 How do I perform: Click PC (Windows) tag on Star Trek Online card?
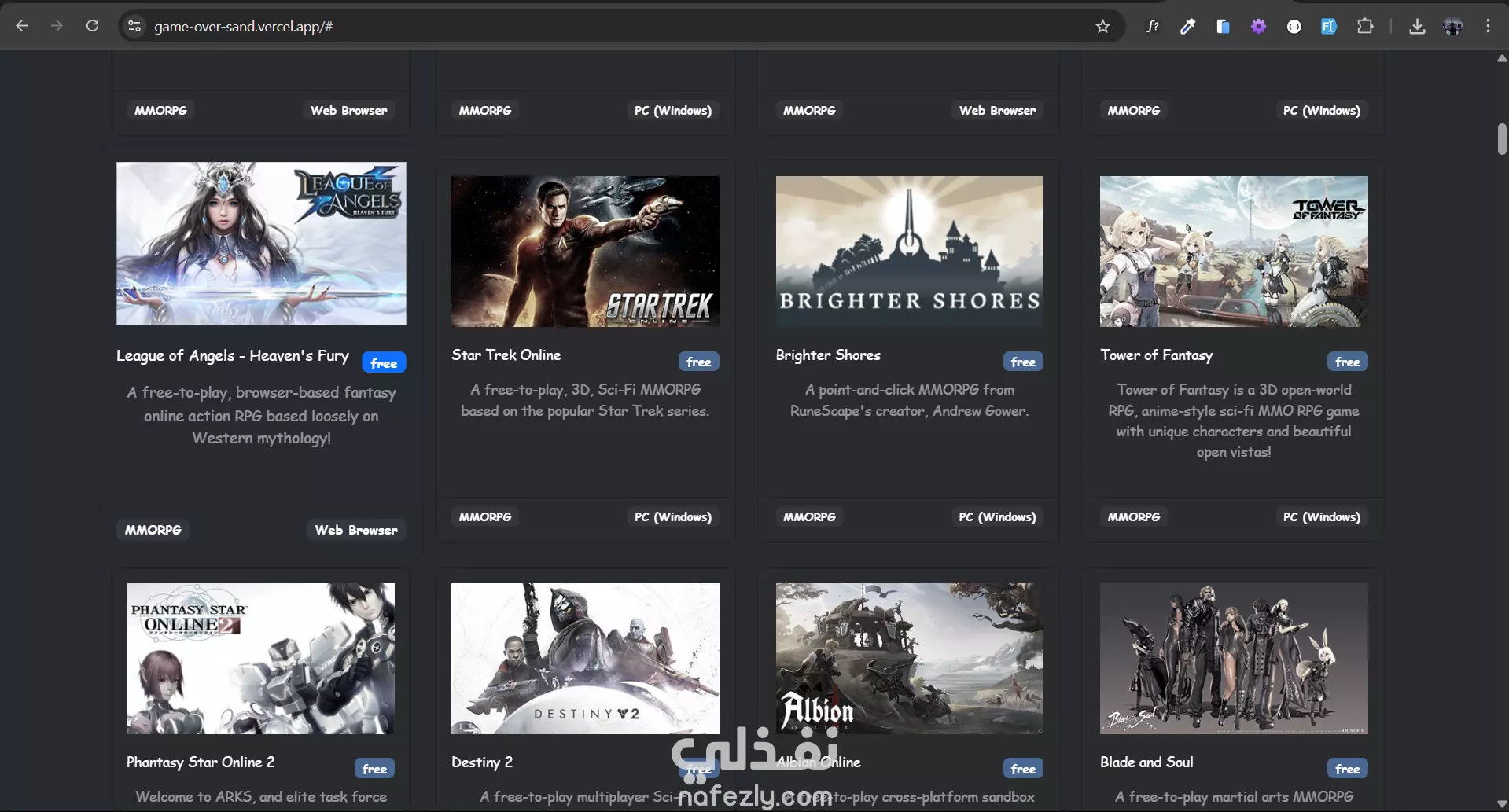tap(673, 516)
